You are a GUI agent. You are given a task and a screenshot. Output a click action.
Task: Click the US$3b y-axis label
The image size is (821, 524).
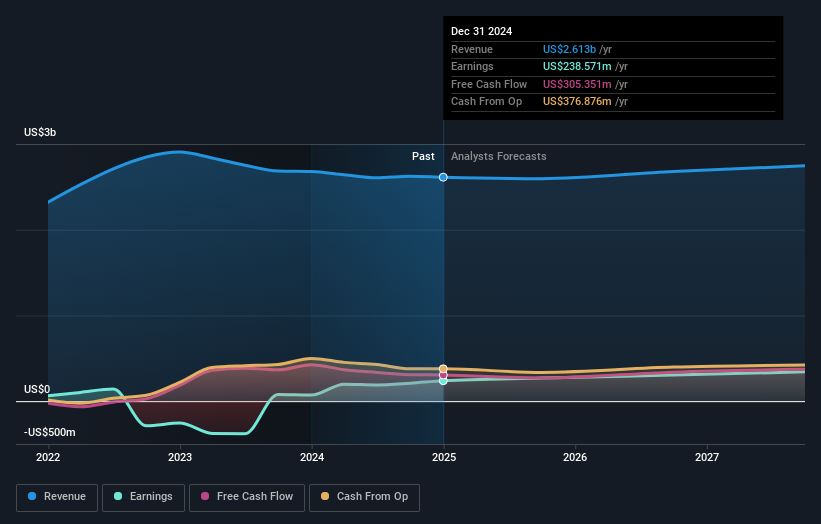[40, 132]
